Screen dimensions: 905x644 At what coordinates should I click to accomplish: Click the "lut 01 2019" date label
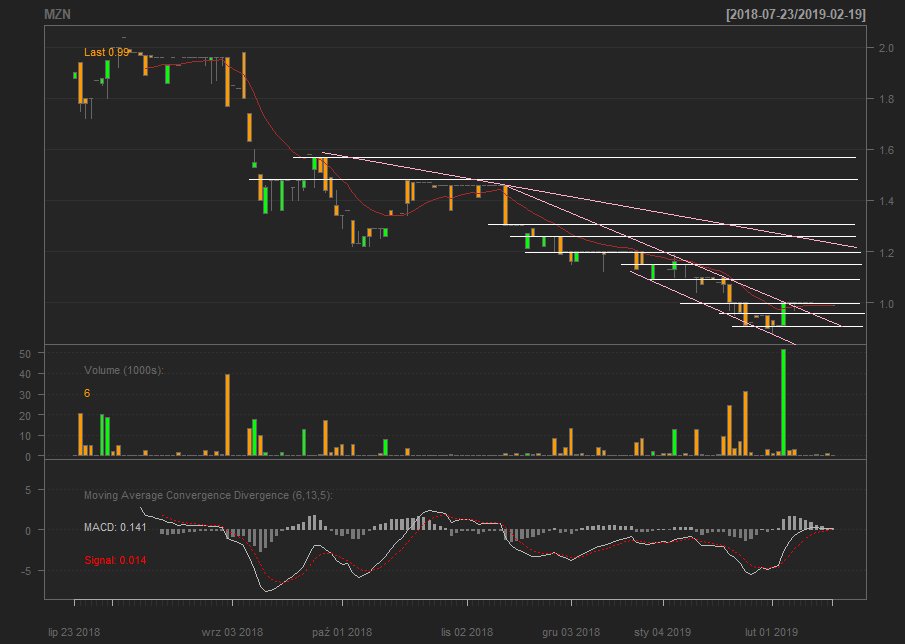(x=772, y=632)
